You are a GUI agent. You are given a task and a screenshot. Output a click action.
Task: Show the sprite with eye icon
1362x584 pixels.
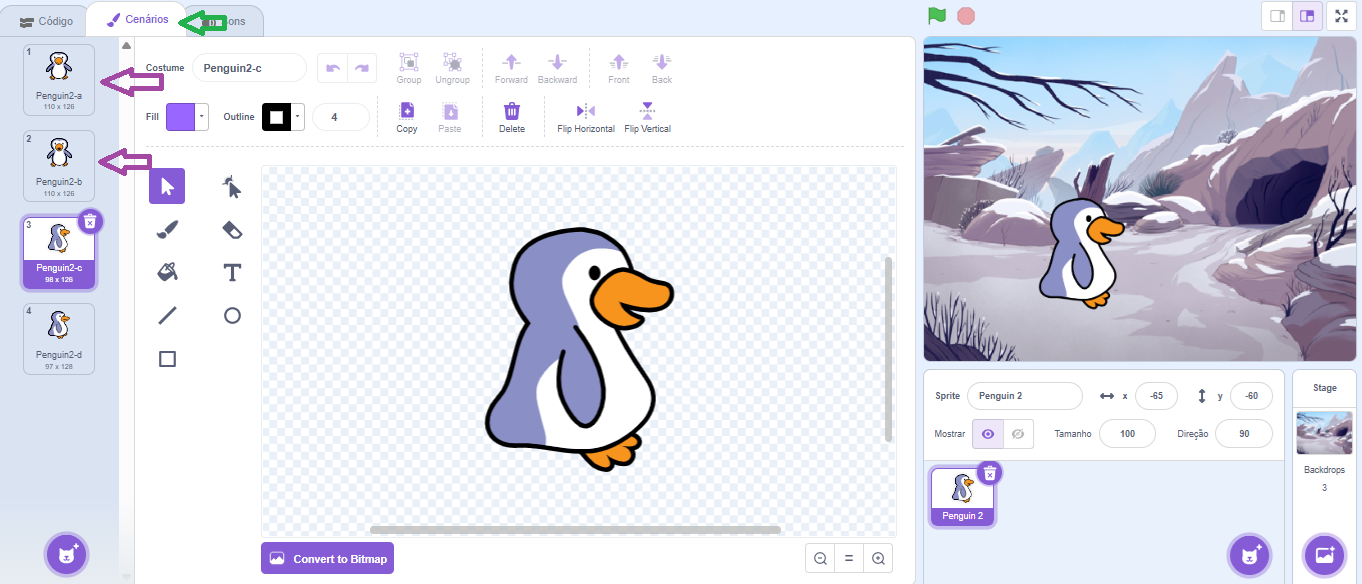click(x=988, y=434)
